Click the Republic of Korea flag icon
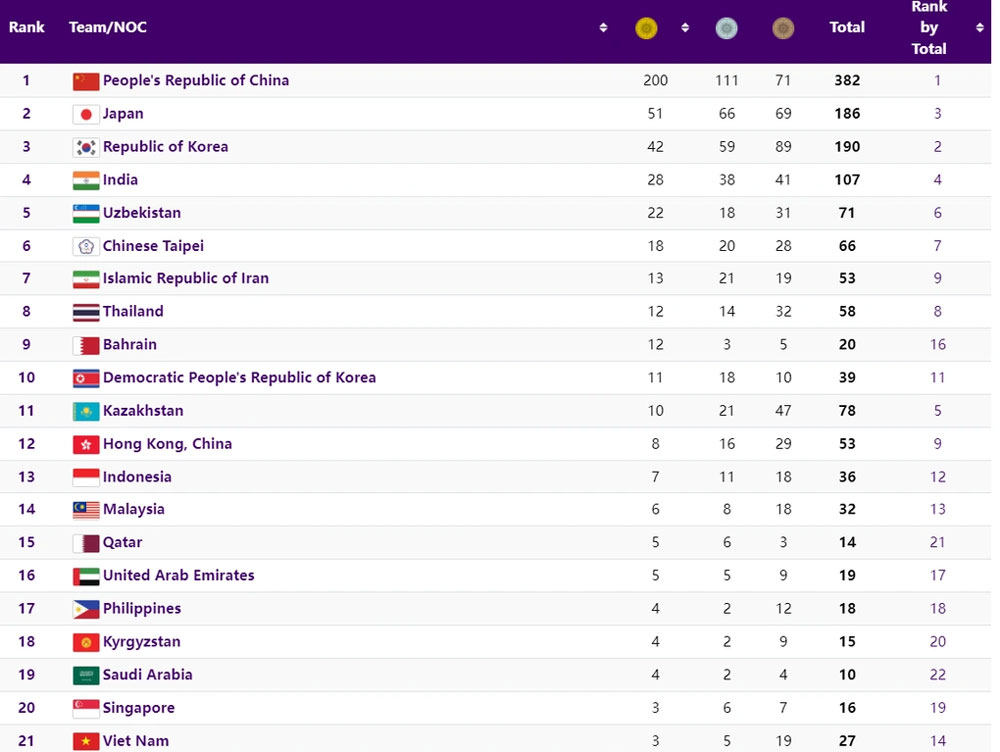1000x752 pixels. coord(86,147)
